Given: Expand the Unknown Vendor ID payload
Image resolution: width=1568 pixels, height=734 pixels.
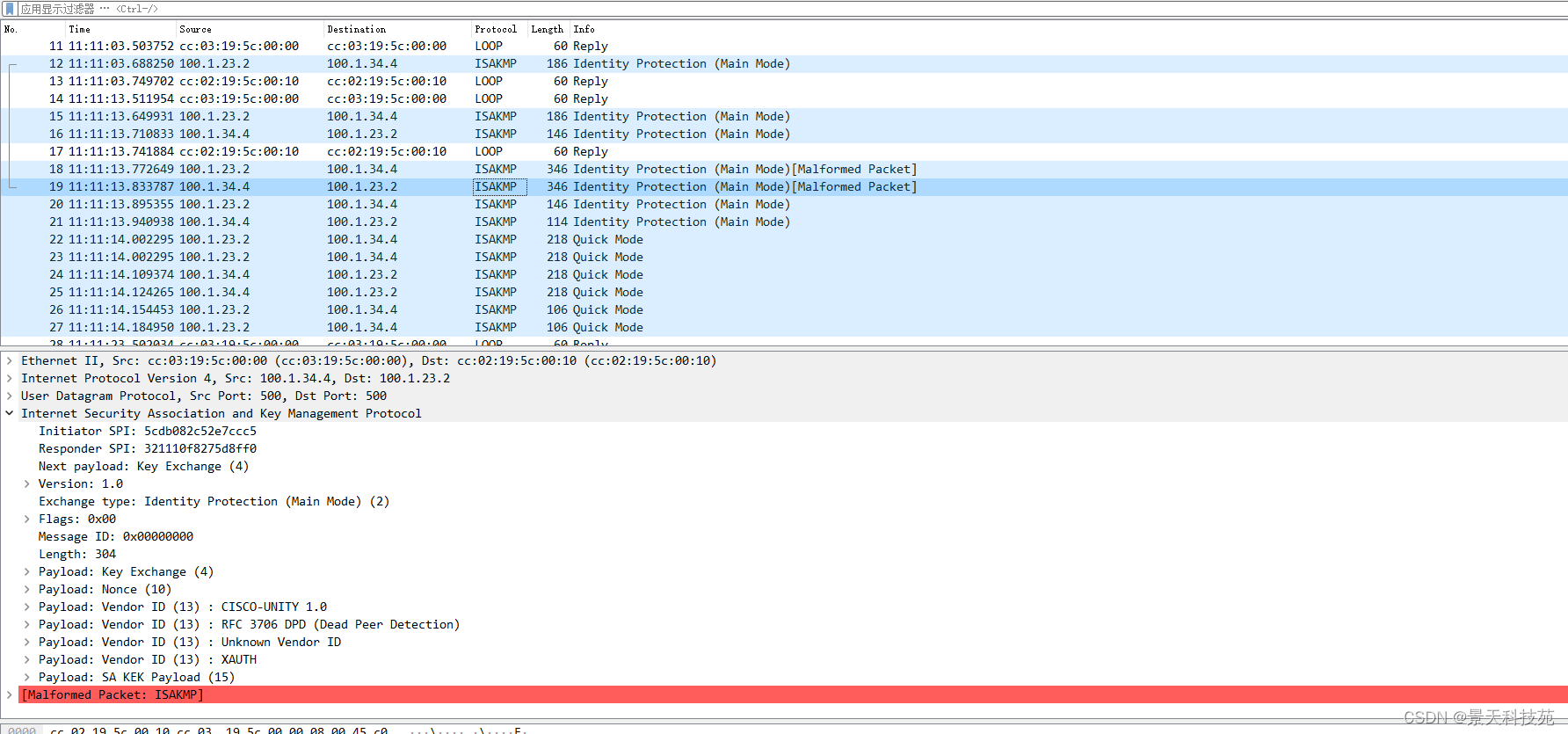Looking at the screenshot, I should click(x=27, y=642).
